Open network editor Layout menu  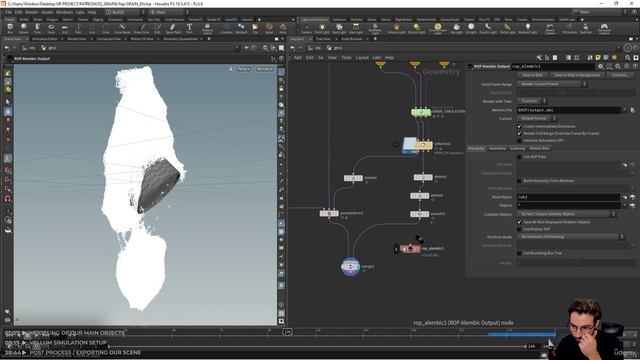coord(362,58)
